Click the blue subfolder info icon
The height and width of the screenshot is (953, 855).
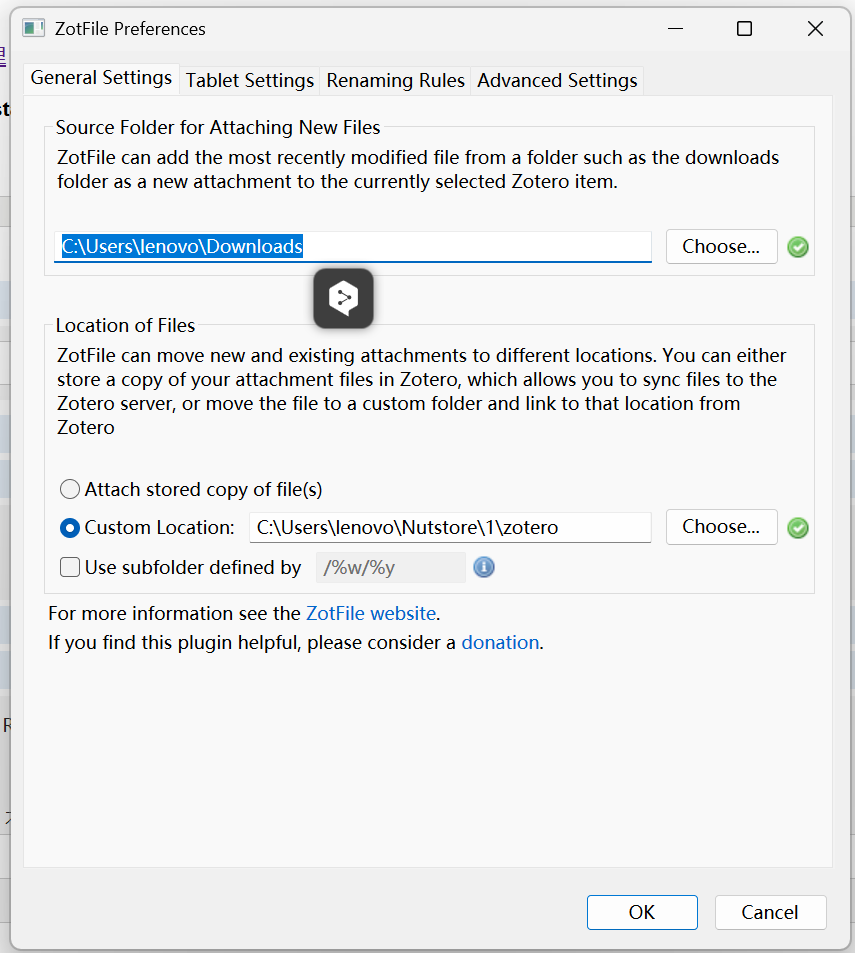click(x=484, y=568)
